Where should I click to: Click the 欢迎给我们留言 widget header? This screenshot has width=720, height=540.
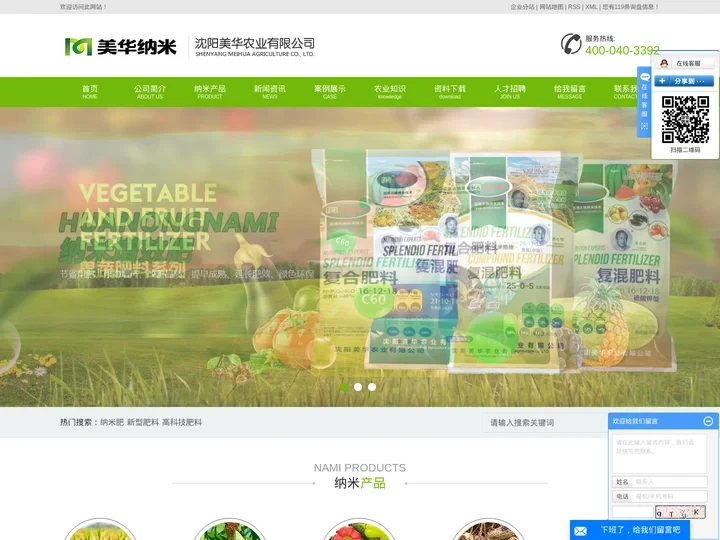coord(663,421)
